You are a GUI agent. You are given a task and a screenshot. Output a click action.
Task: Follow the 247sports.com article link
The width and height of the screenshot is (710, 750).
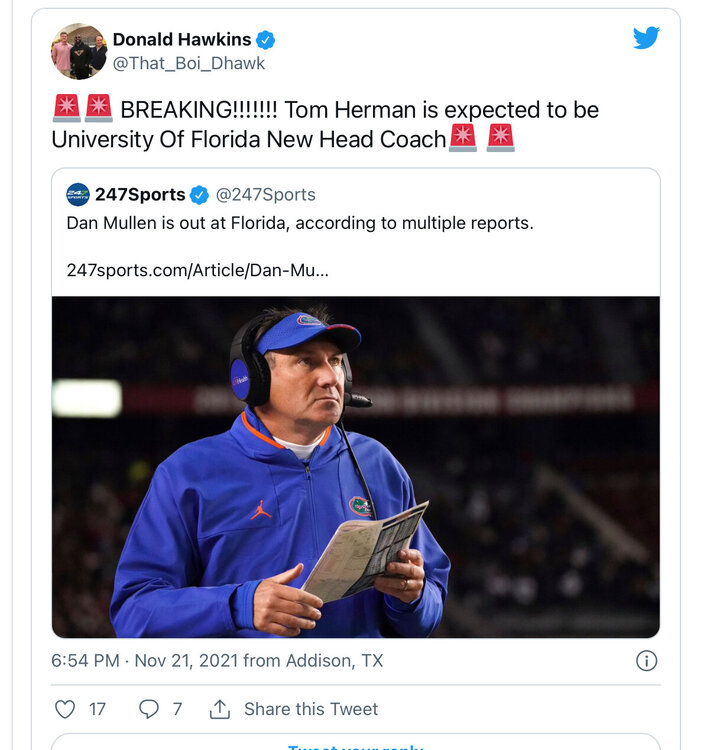pyautogui.click(x=198, y=269)
